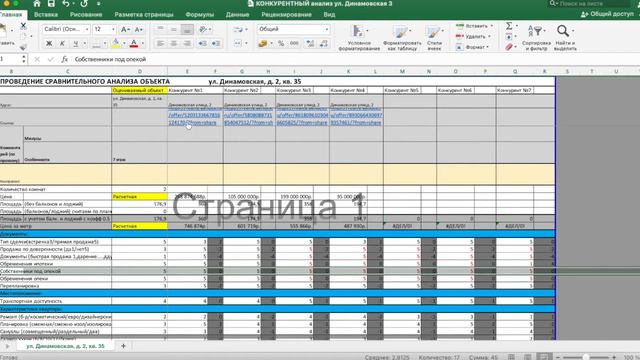
Task: Apply red font color
Action: pyautogui.click(x=133, y=43)
